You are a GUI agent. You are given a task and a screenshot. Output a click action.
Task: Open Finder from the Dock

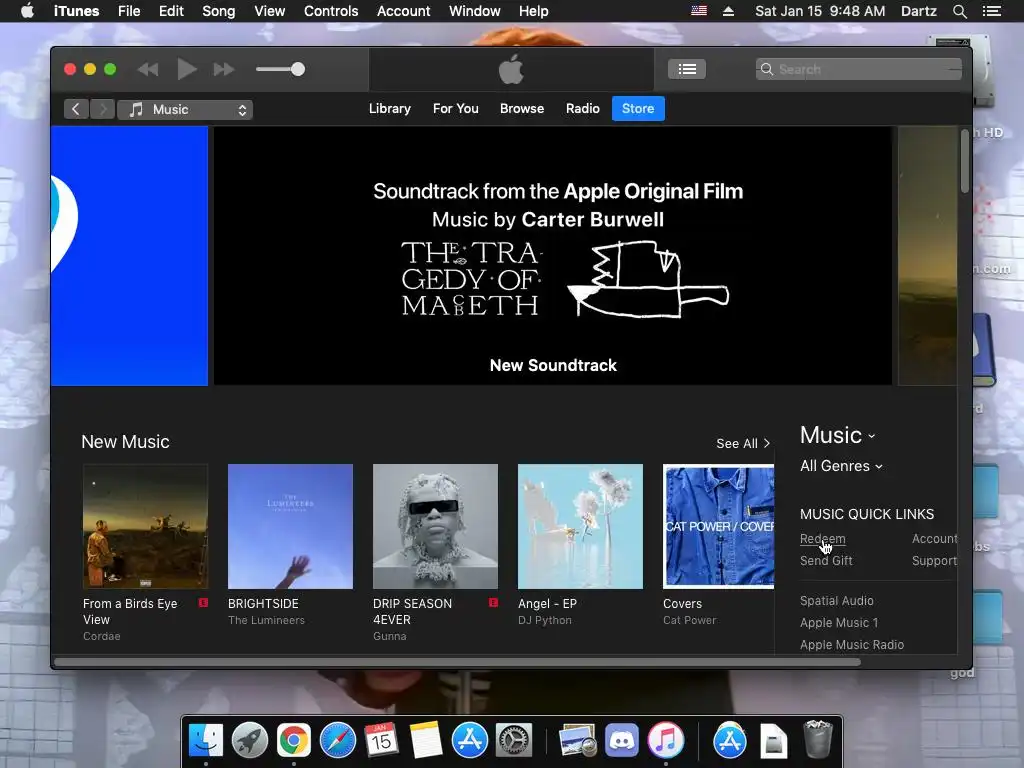(206, 740)
